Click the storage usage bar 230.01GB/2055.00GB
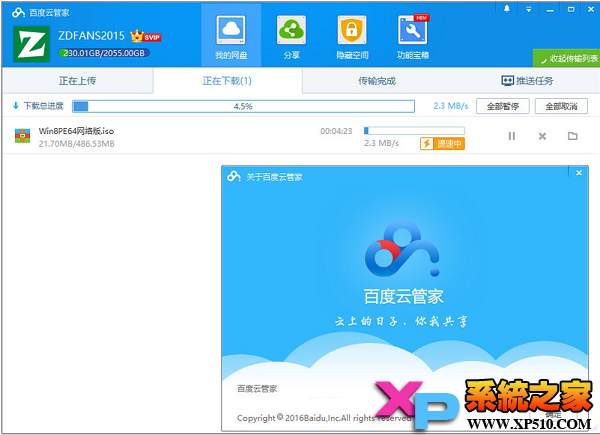Screen dimensions: 600x435 (104, 53)
